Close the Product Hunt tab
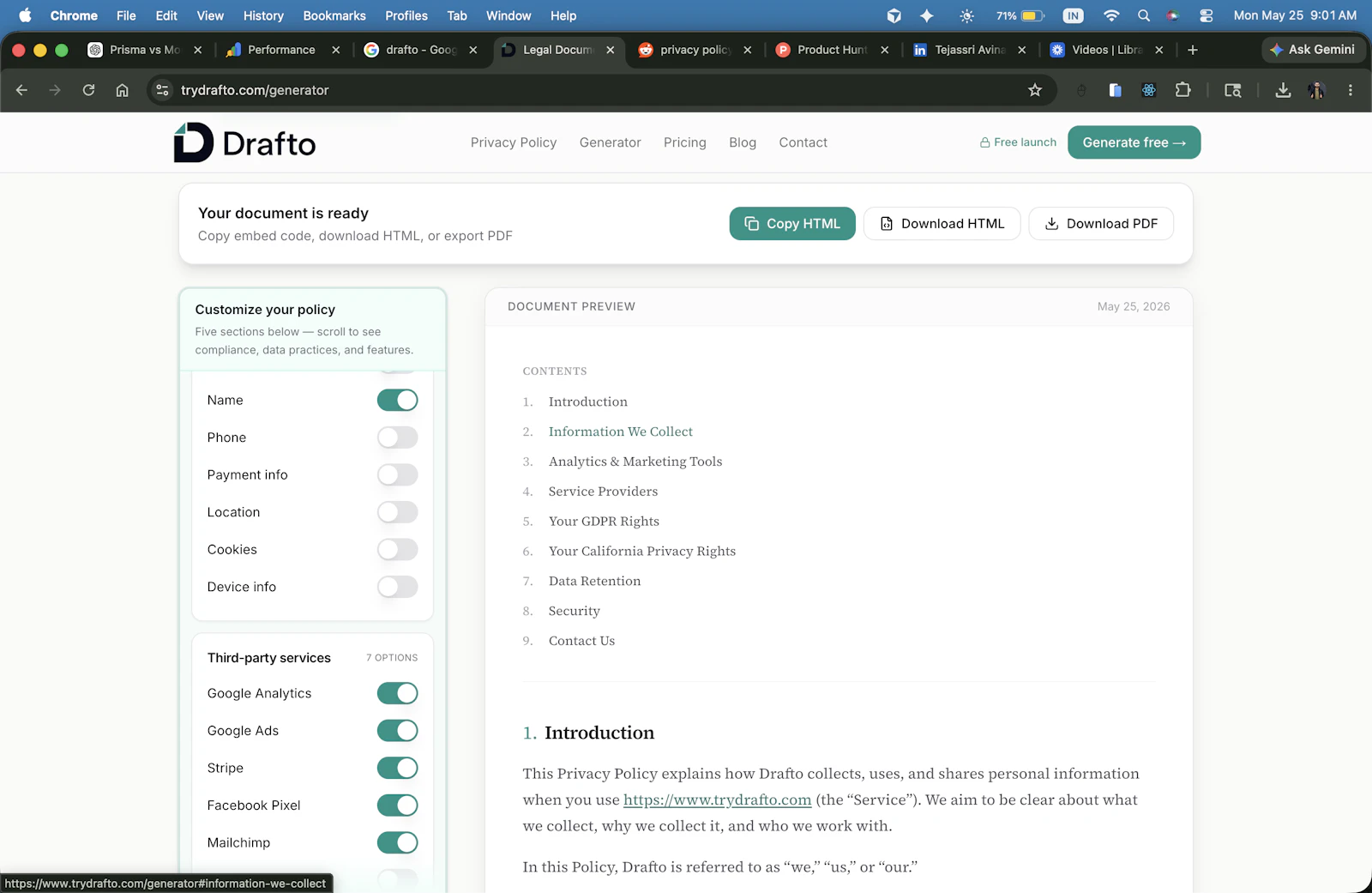The image size is (1372, 893). 884,50
